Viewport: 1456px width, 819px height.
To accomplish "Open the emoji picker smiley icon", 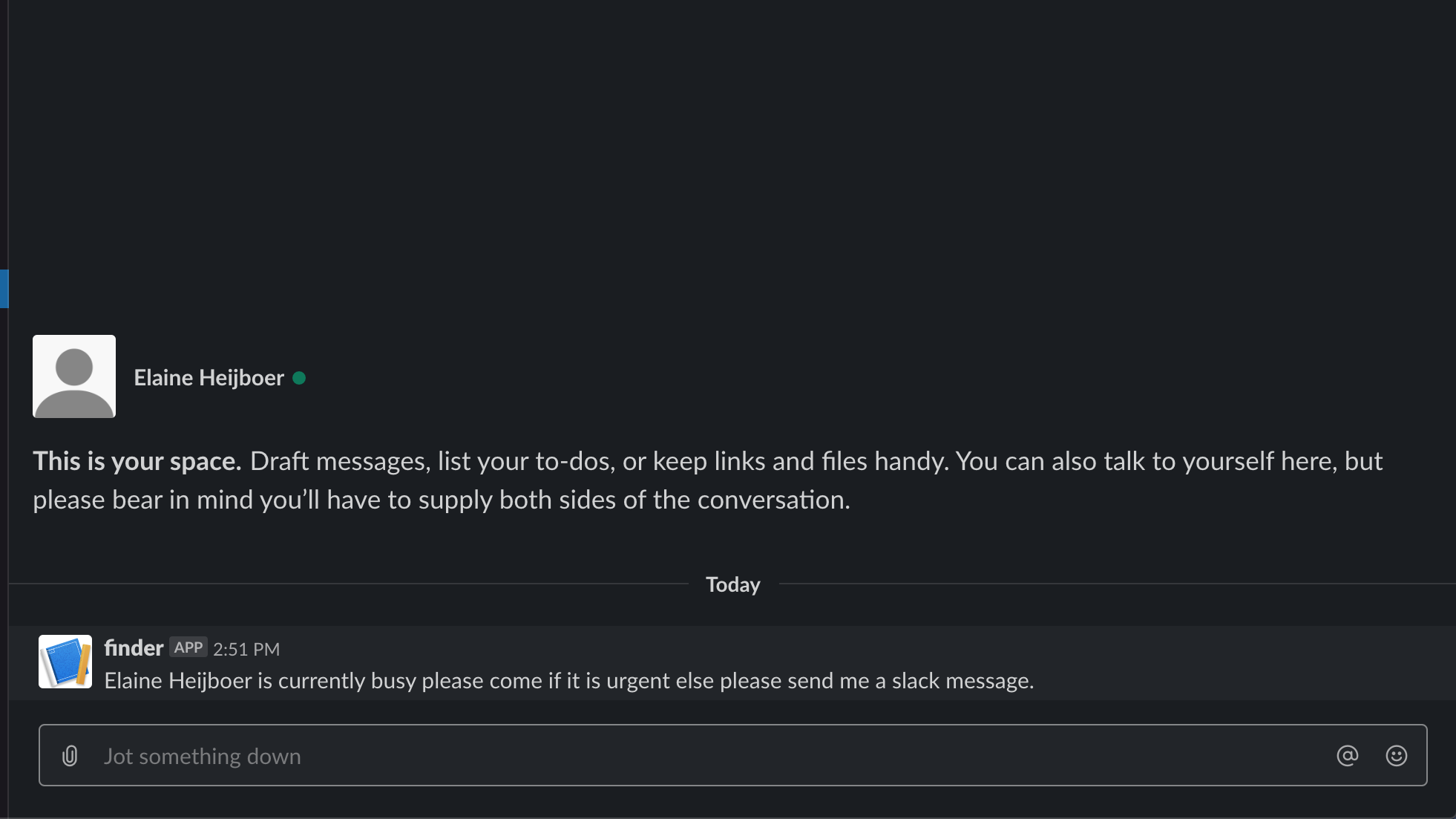I will (x=1396, y=756).
